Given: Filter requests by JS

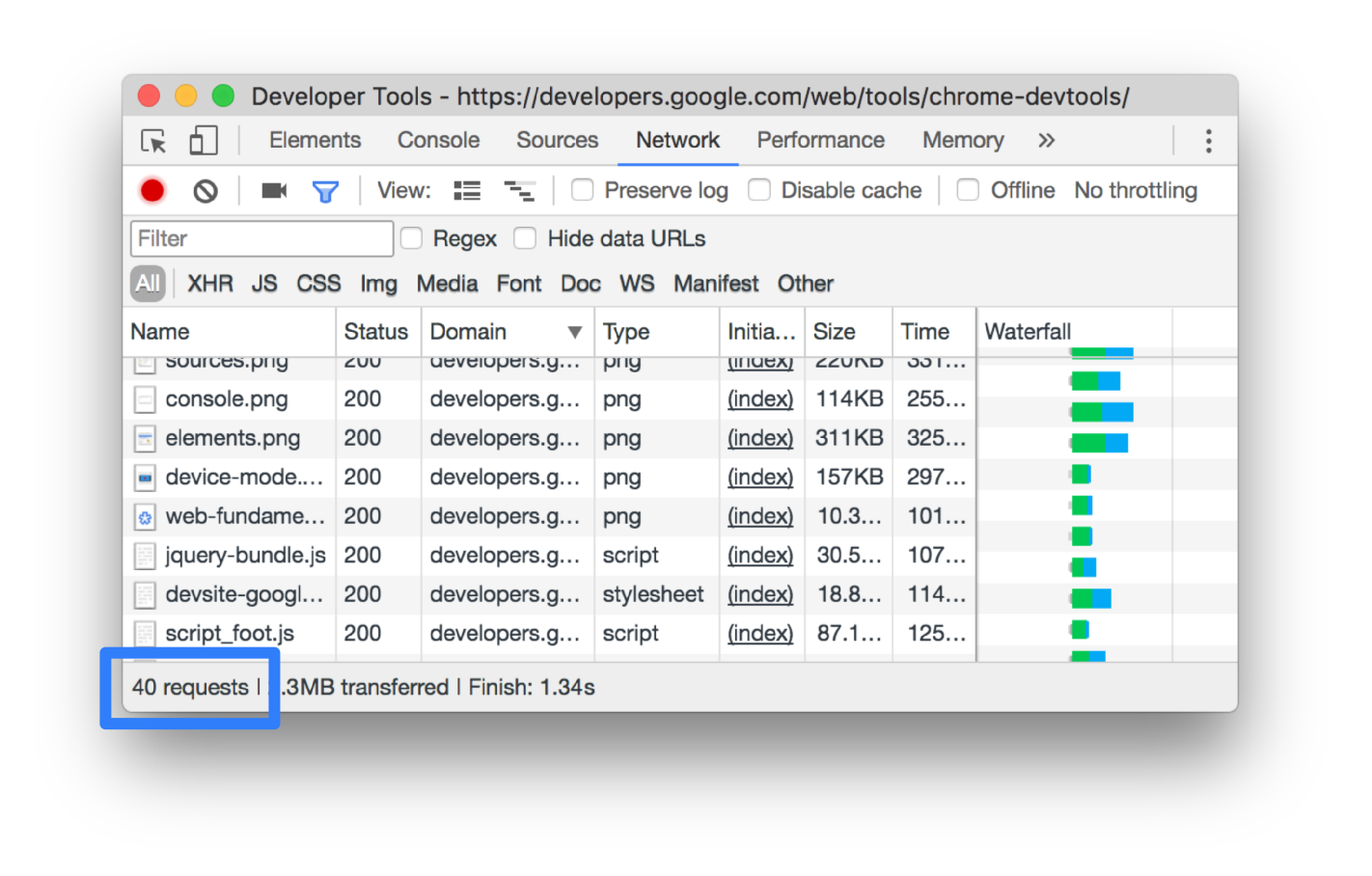Looking at the screenshot, I should 264,284.
